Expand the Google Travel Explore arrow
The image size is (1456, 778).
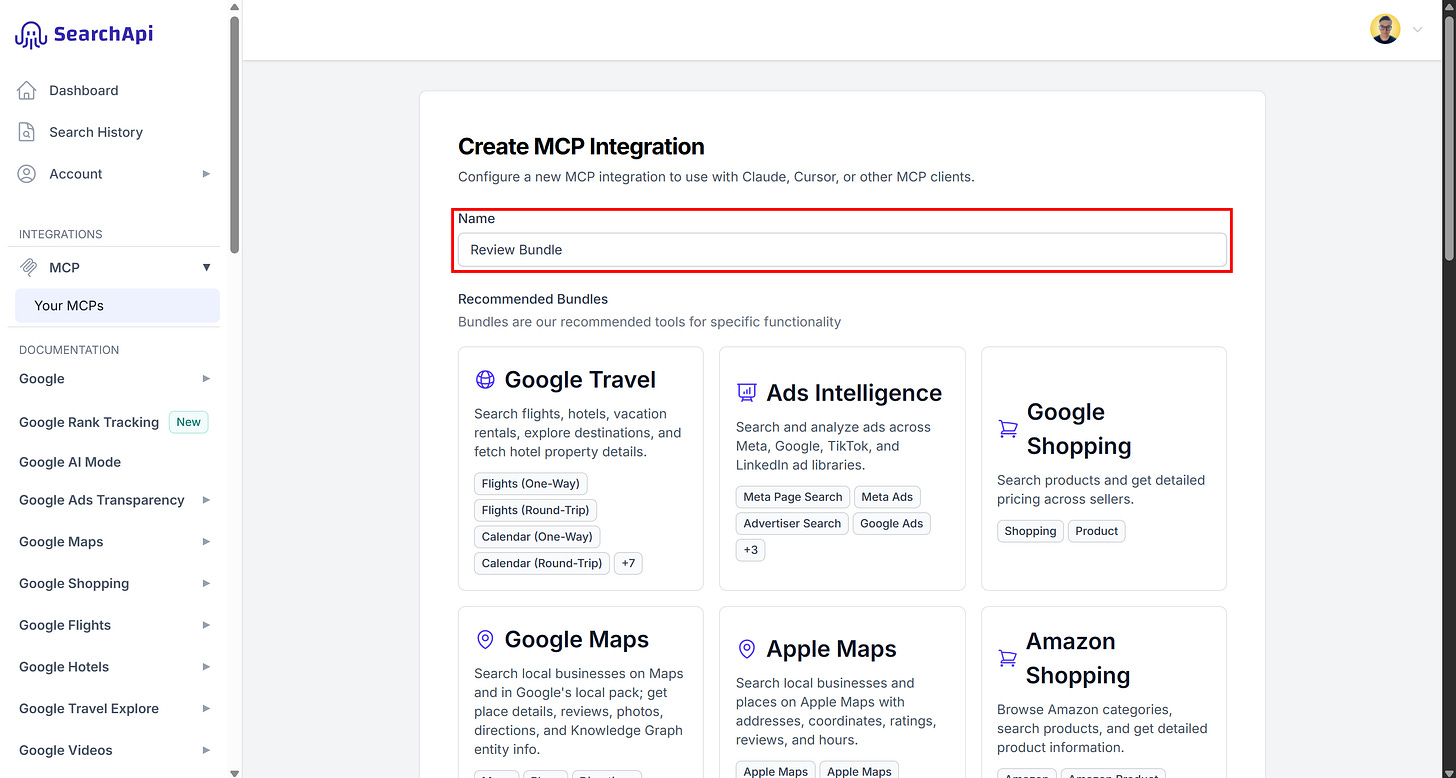coord(206,709)
